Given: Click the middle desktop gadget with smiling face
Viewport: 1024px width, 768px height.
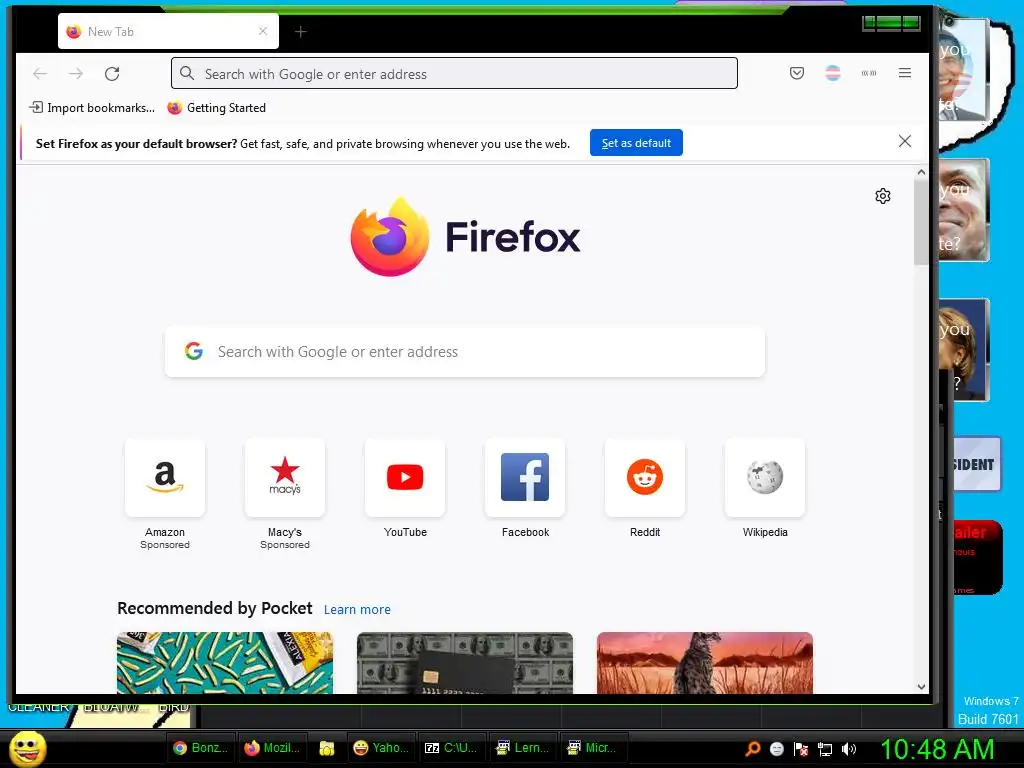Looking at the screenshot, I should point(964,210).
